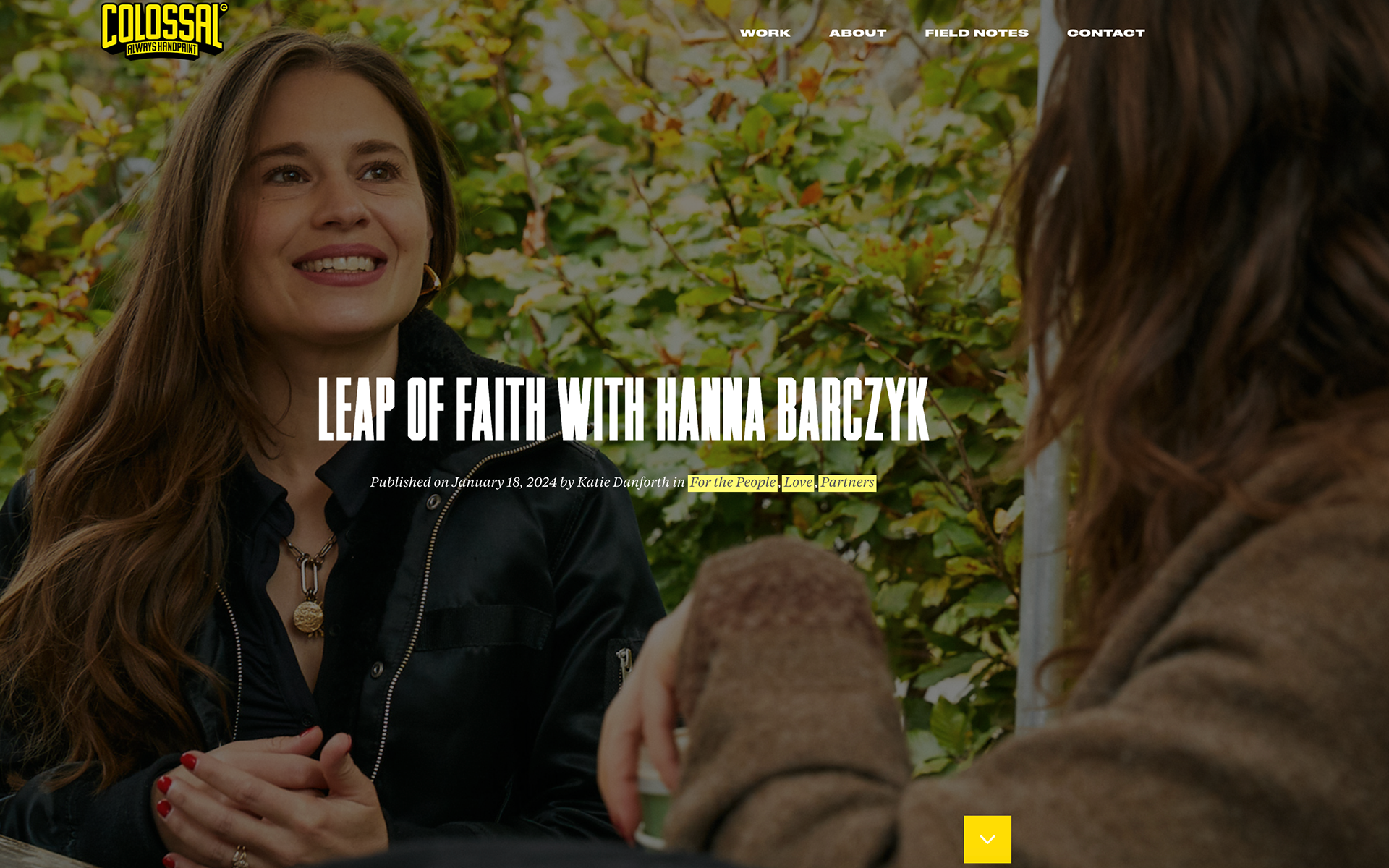Image resolution: width=1389 pixels, height=868 pixels.
Task: Click the yellow down-chevron scroll button
Action: coord(987,839)
